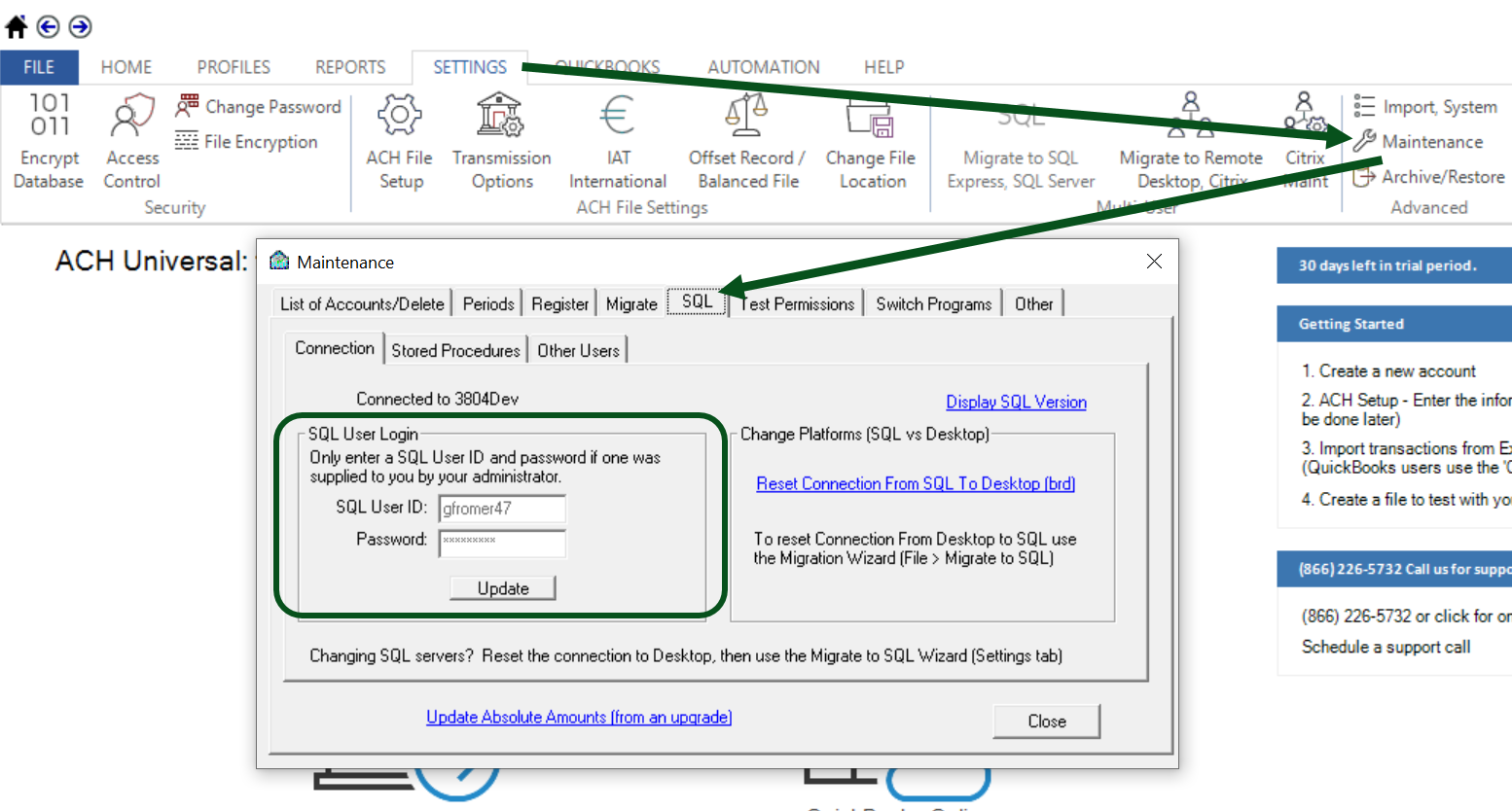Screen dimensions: 1512x811
Task: Open Access Control settings
Action: [132, 141]
